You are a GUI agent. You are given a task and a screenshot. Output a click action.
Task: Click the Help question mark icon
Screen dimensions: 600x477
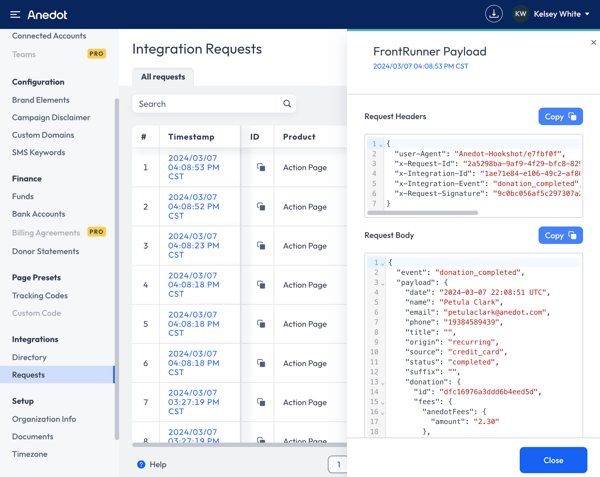(x=141, y=464)
